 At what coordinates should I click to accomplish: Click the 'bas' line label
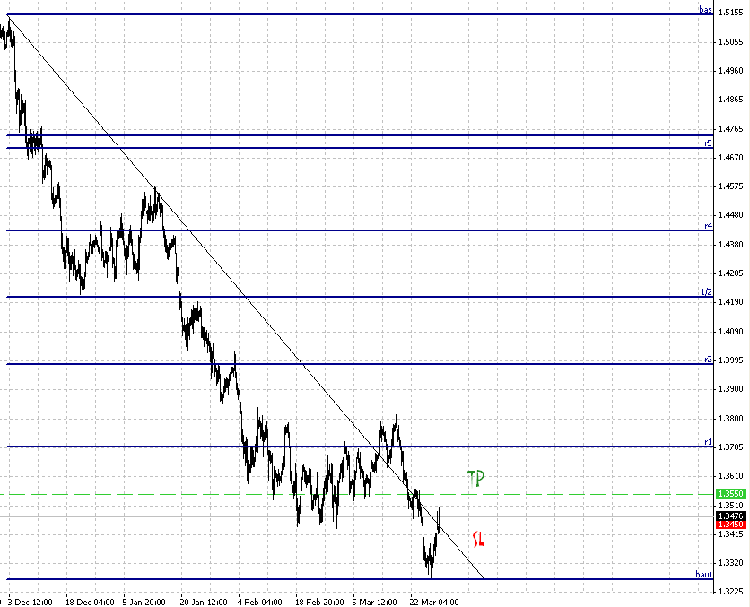tap(706, 10)
